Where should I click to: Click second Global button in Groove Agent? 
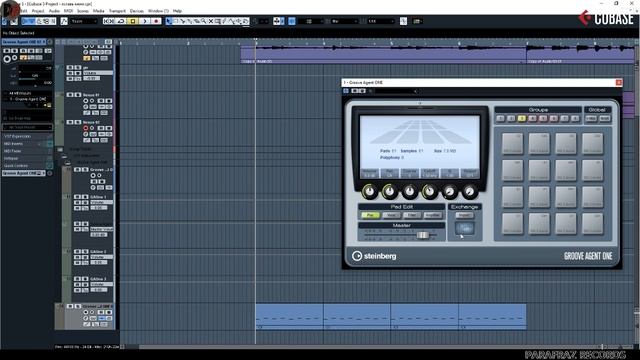coord(604,118)
